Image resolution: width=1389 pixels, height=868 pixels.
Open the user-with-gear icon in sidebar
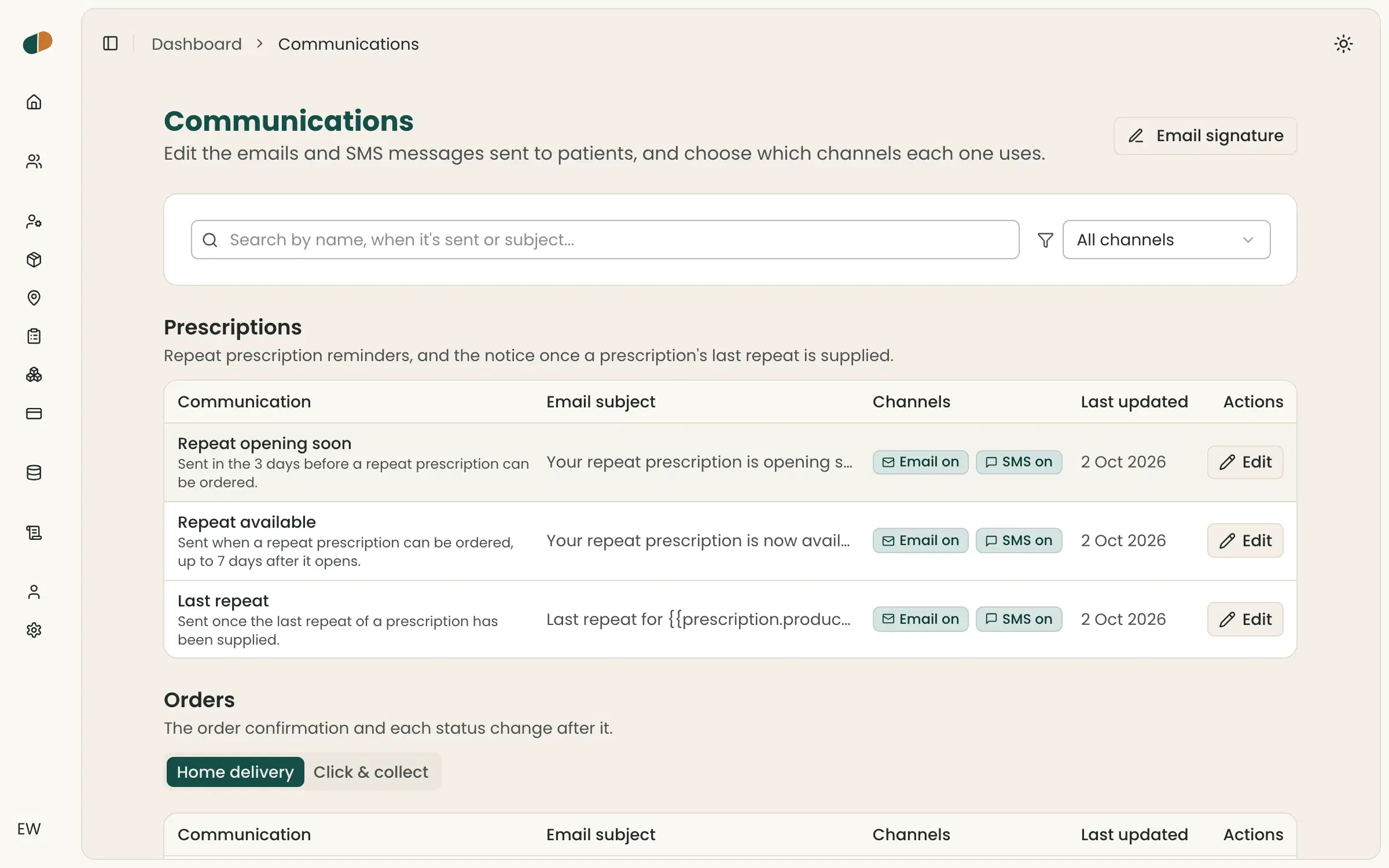(x=34, y=222)
